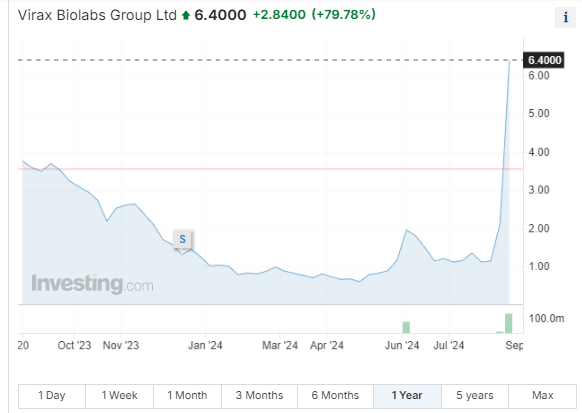Show the 5 years chart range
Viewport: 582px width, 413px height.
[475, 396]
